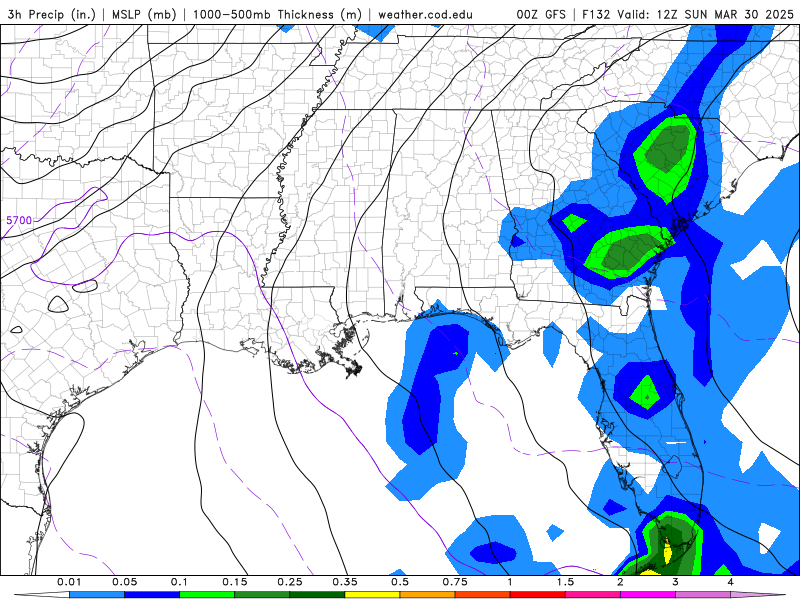Click the "0.5" legend label

click(x=400, y=582)
